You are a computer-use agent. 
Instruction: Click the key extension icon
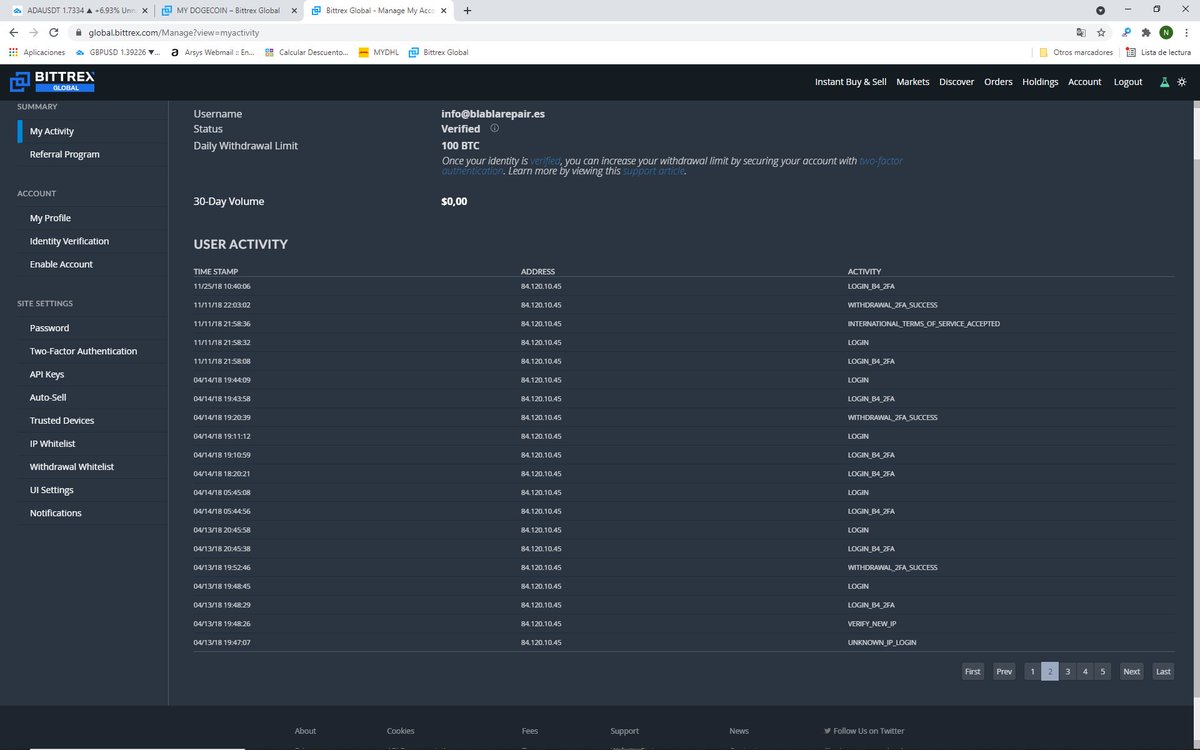pyautogui.click(x=1126, y=32)
